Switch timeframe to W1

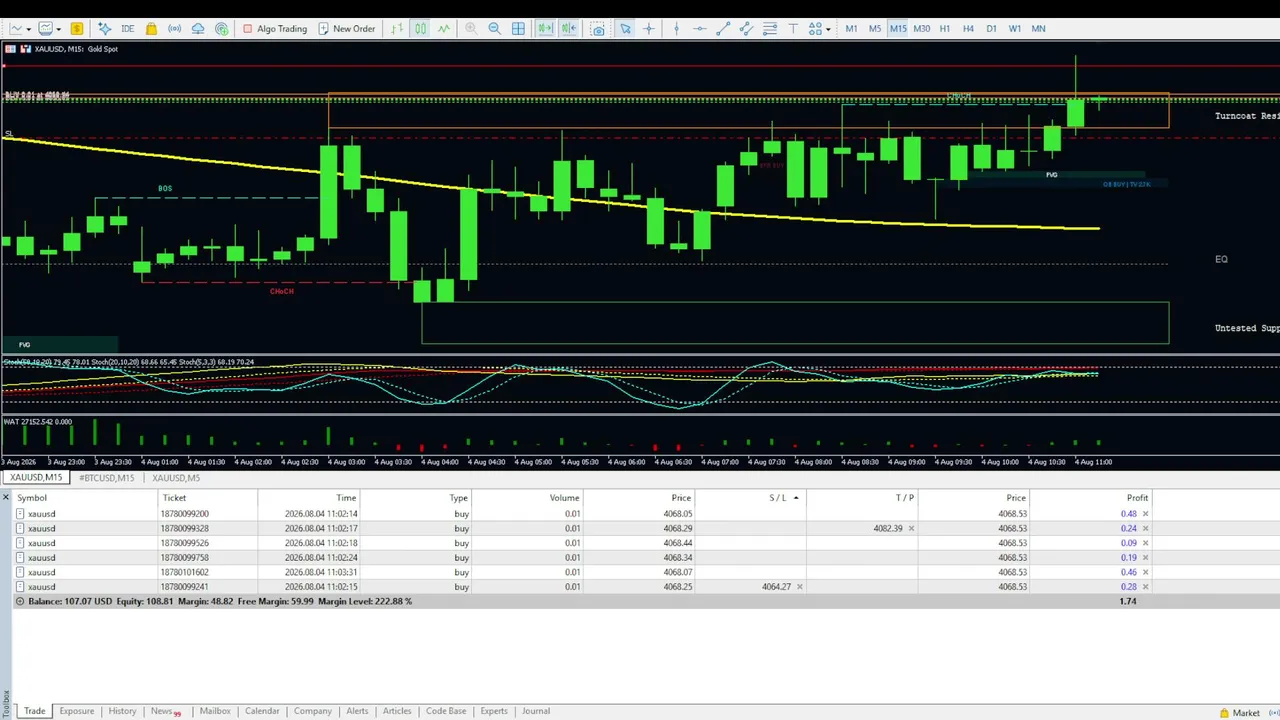coord(1015,28)
